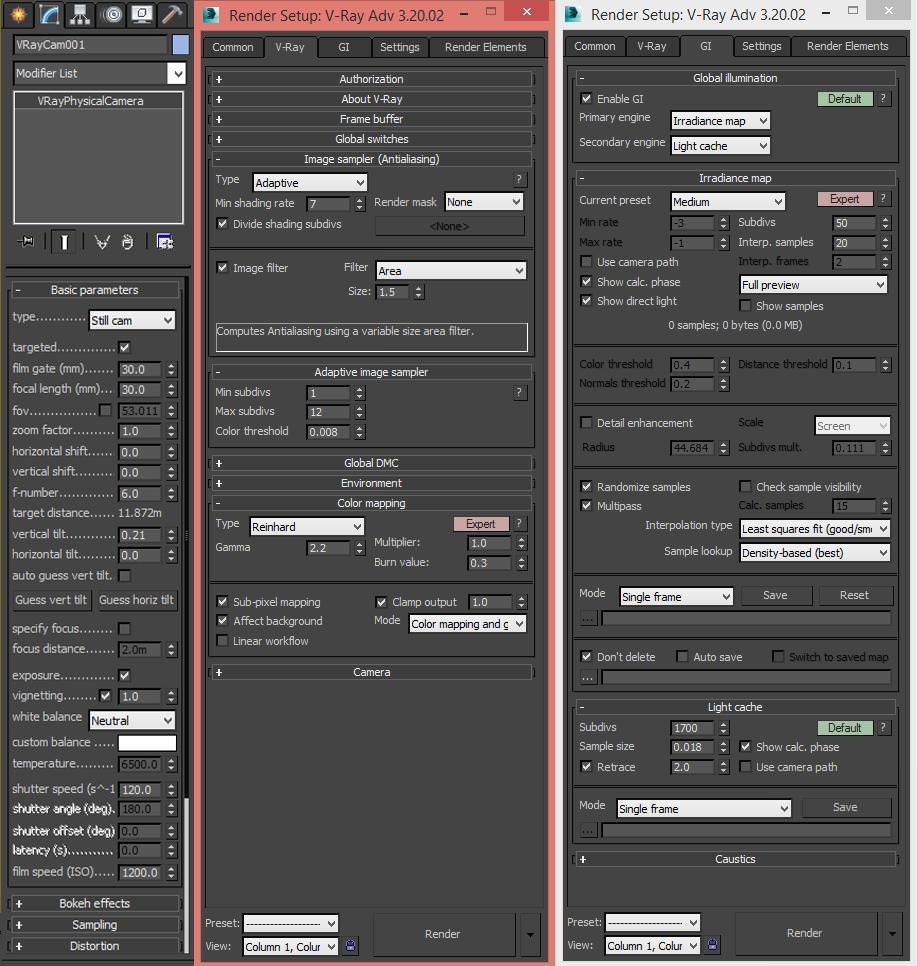
Task: Uncheck the Image filter checkbox
Action: pyautogui.click(x=223, y=268)
